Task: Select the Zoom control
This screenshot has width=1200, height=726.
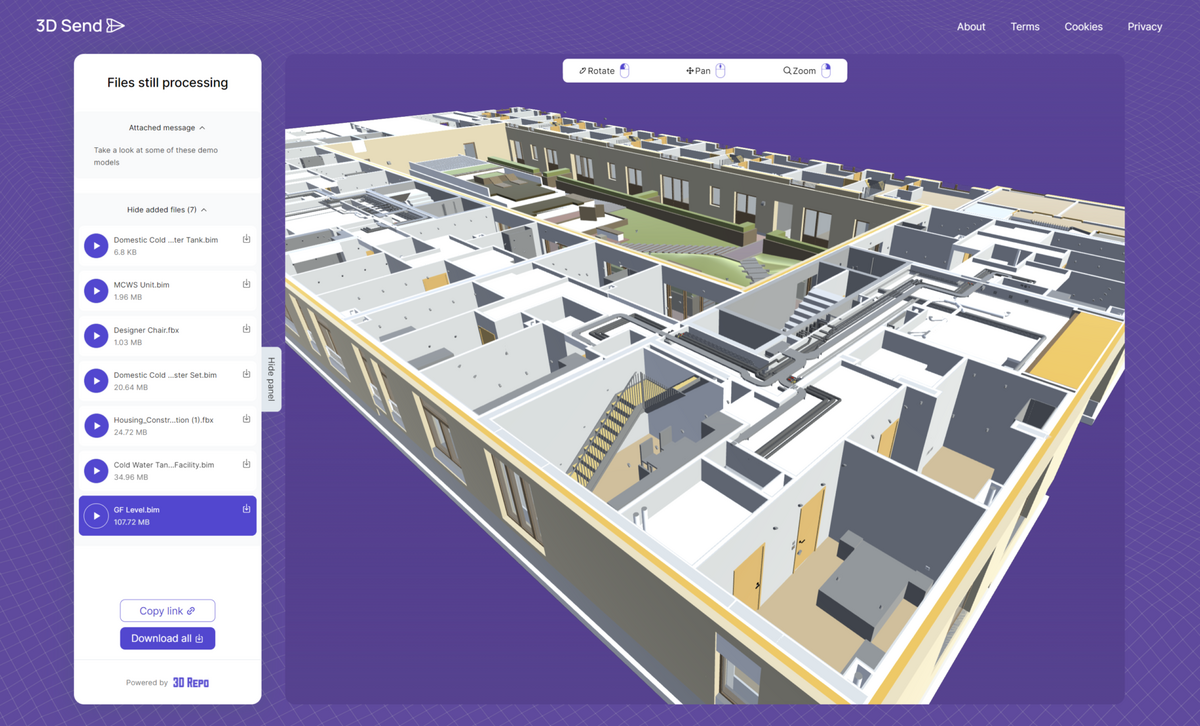Action: pyautogui.click(x=806, y=71)
